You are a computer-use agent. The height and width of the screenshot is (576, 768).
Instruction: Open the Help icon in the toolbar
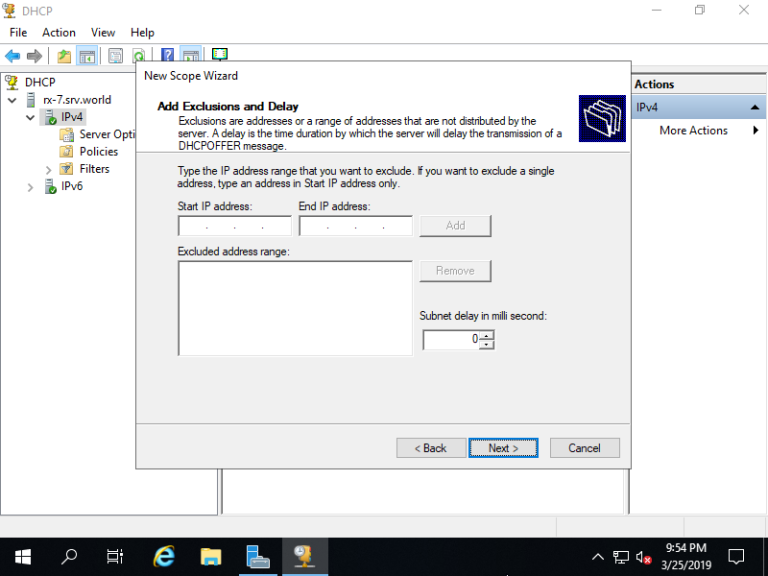167,56
